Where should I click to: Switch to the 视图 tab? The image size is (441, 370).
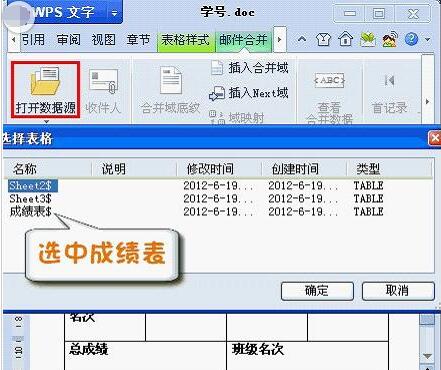tap(103, 40)
